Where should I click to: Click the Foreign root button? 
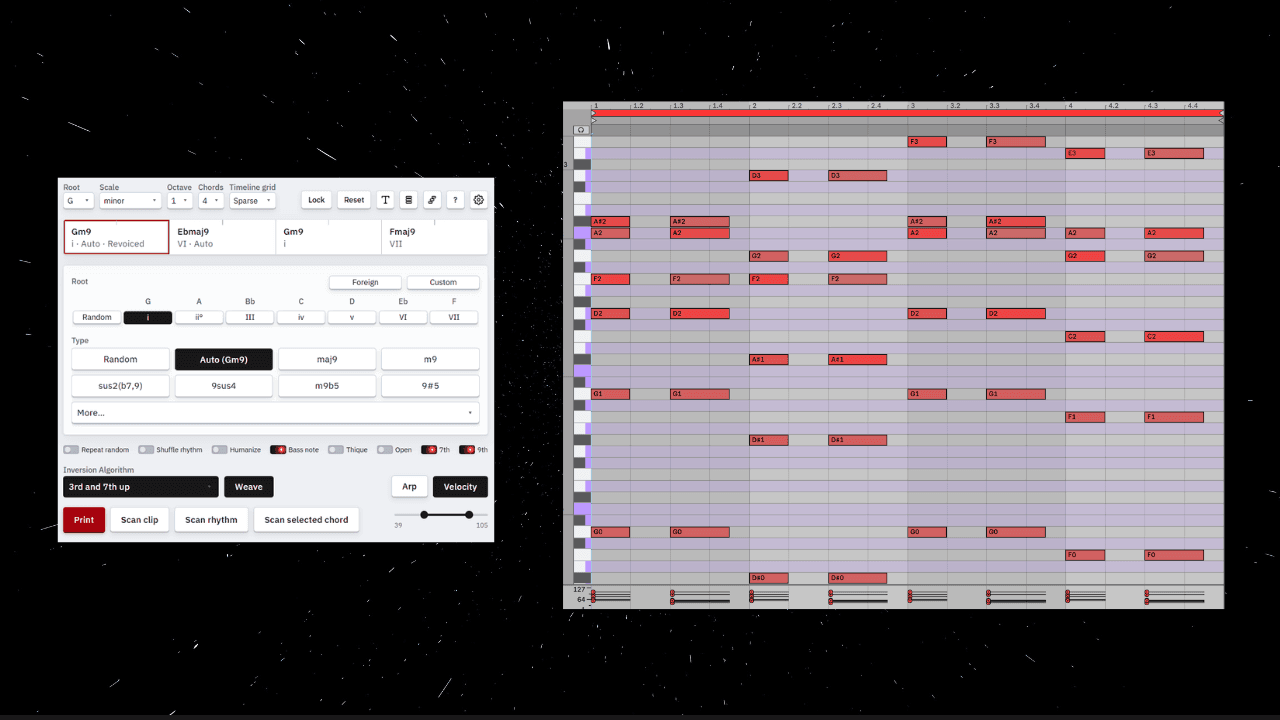366,282
